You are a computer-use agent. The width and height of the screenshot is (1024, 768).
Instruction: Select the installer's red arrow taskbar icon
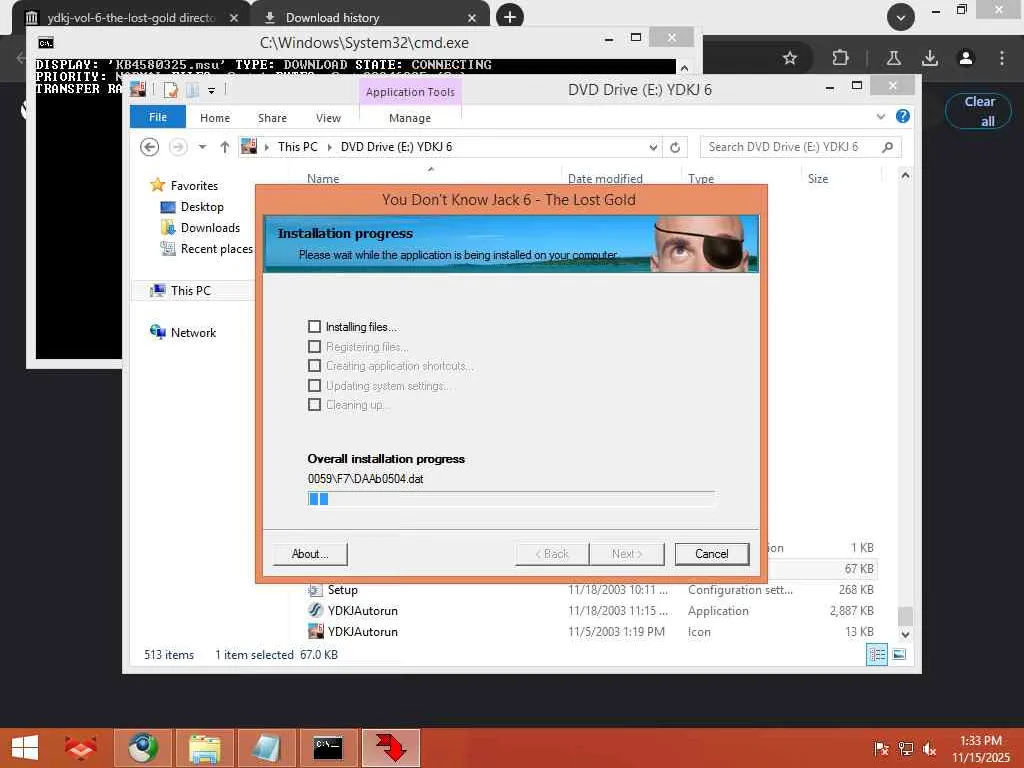point(390,748)
